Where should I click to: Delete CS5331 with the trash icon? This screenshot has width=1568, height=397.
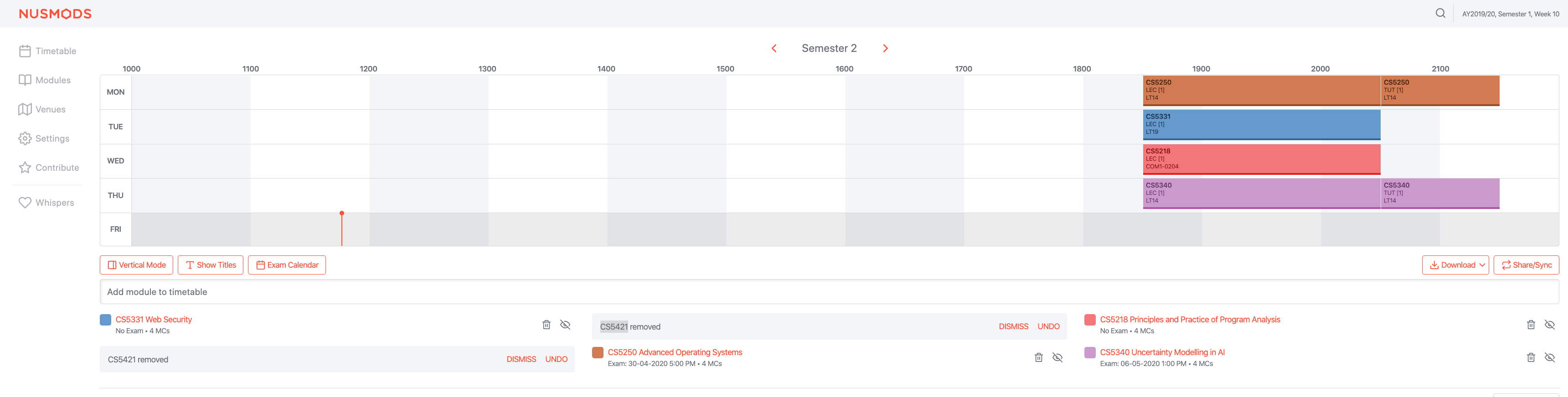pos(546,325)
